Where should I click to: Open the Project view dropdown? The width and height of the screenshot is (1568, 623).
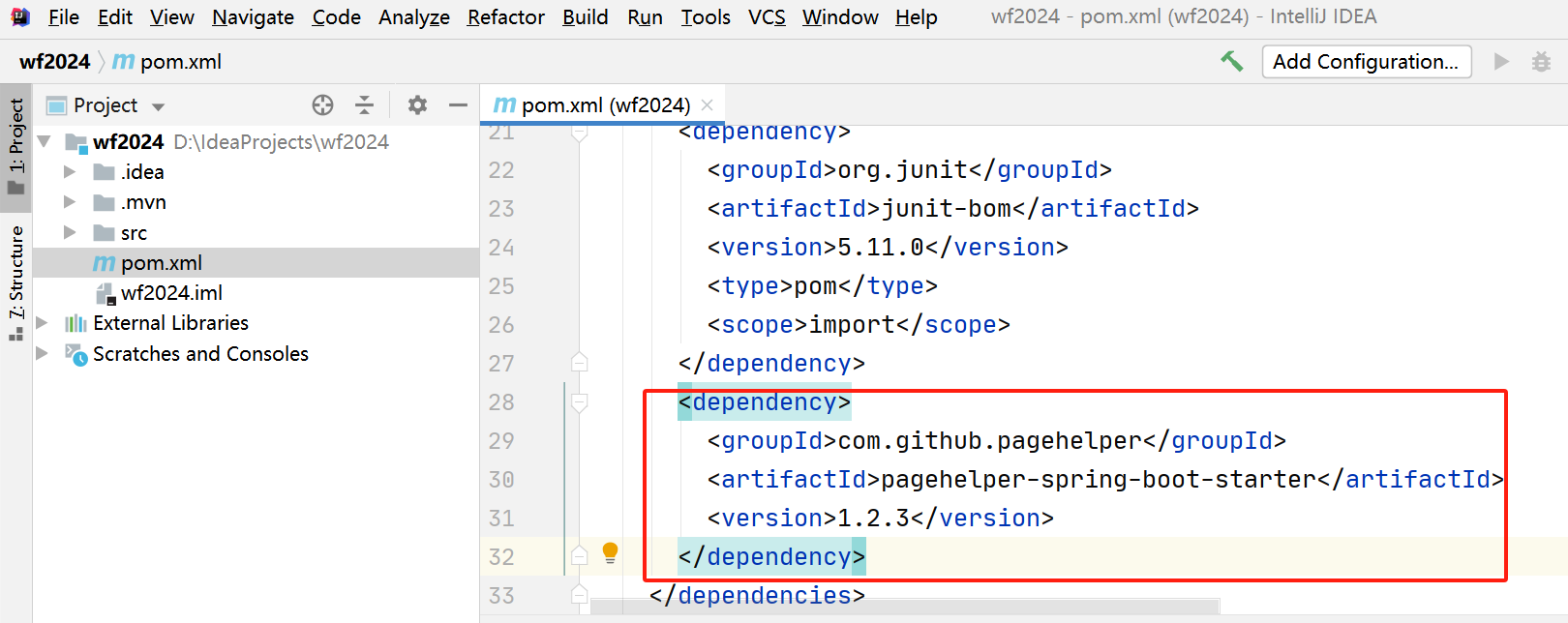point(158,106)
